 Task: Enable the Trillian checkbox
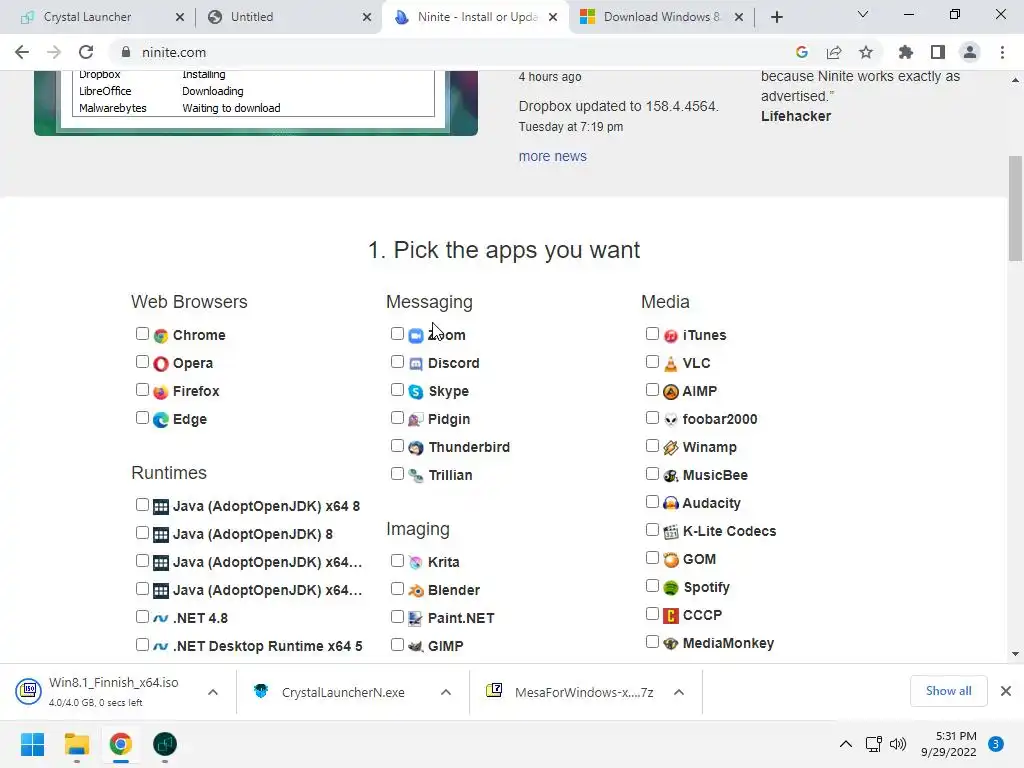[x=397, y=474]
